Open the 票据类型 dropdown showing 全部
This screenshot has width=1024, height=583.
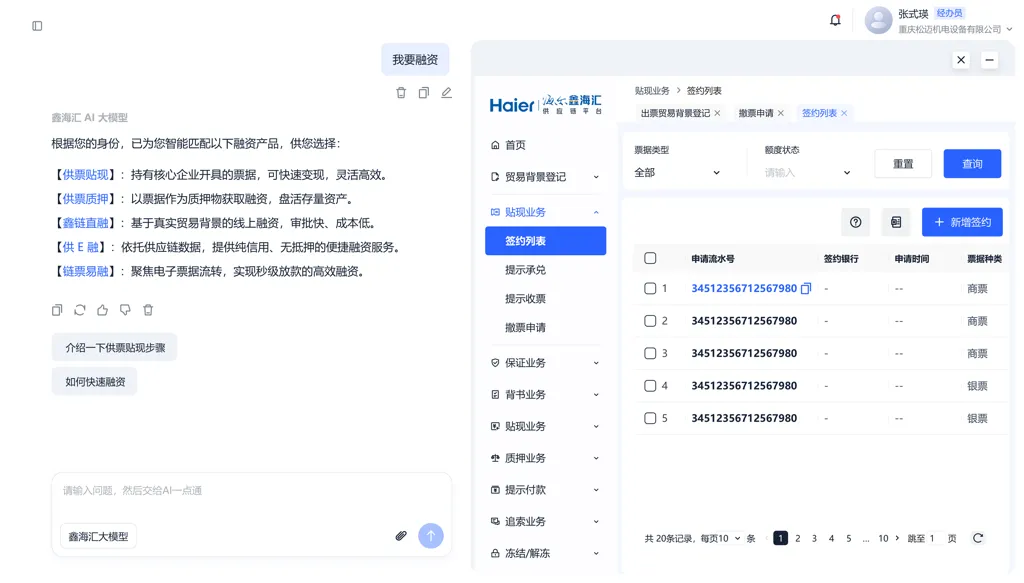677,173
